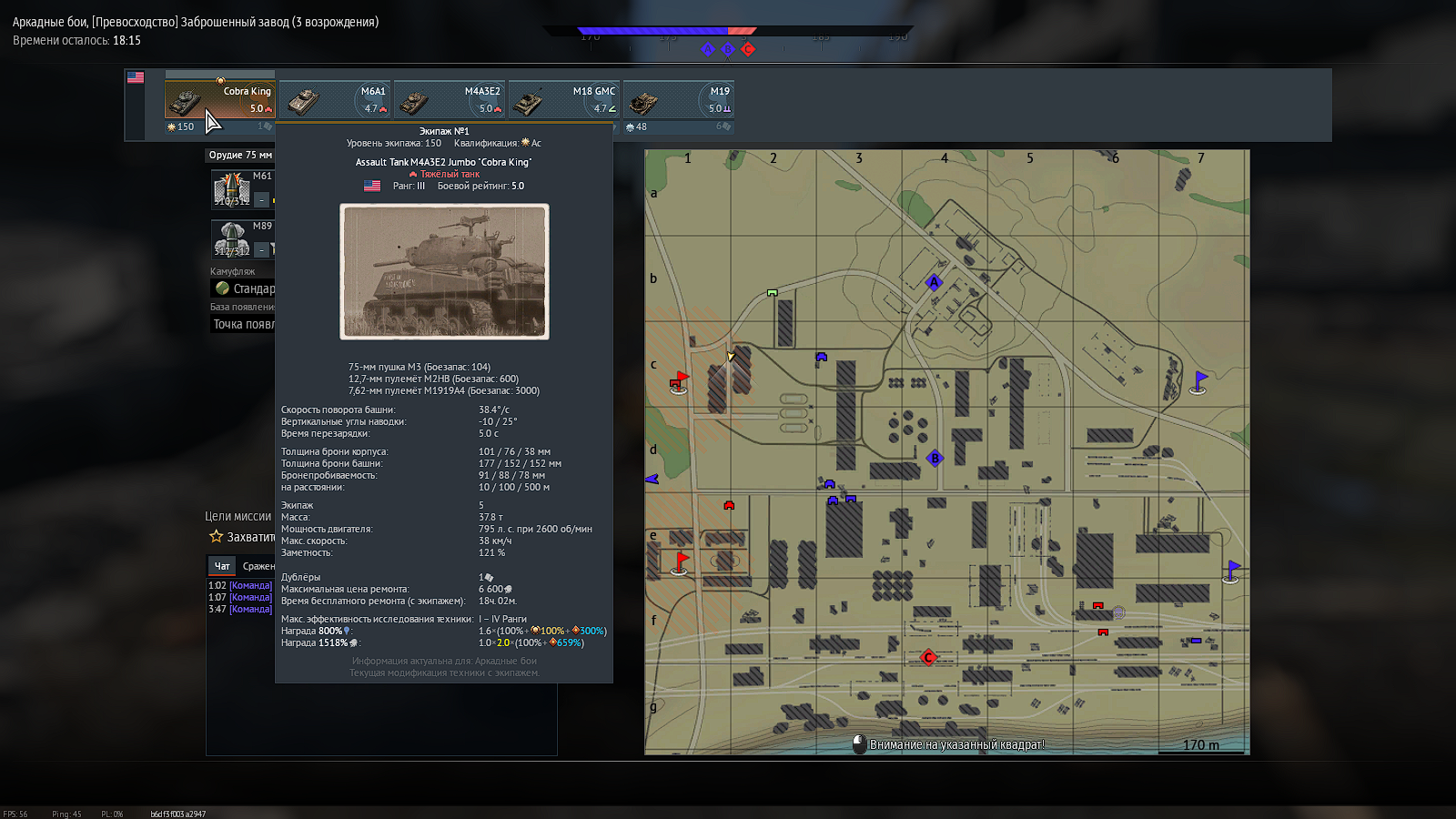The image size is (1456, 819).
Task: Choose the M4A3E2 vehicle slot
Action: pos(450,100)
